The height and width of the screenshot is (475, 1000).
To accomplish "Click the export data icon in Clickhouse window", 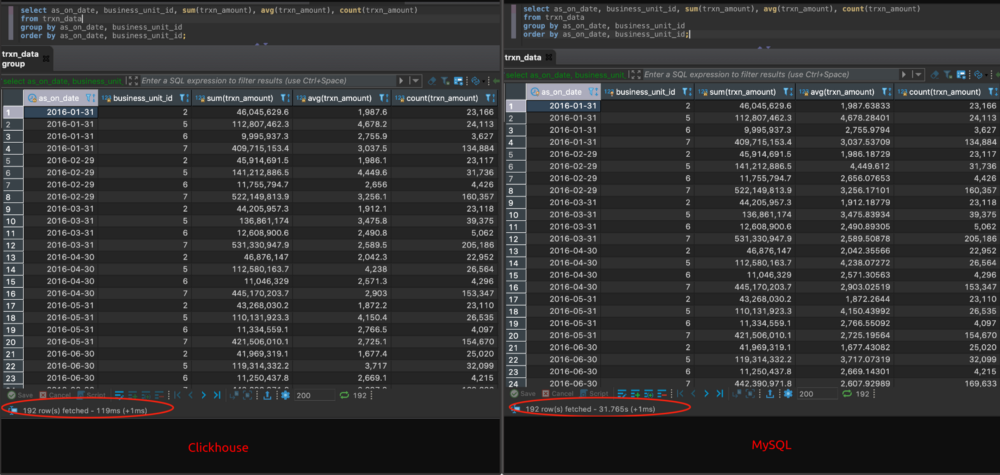I will 267,395.
